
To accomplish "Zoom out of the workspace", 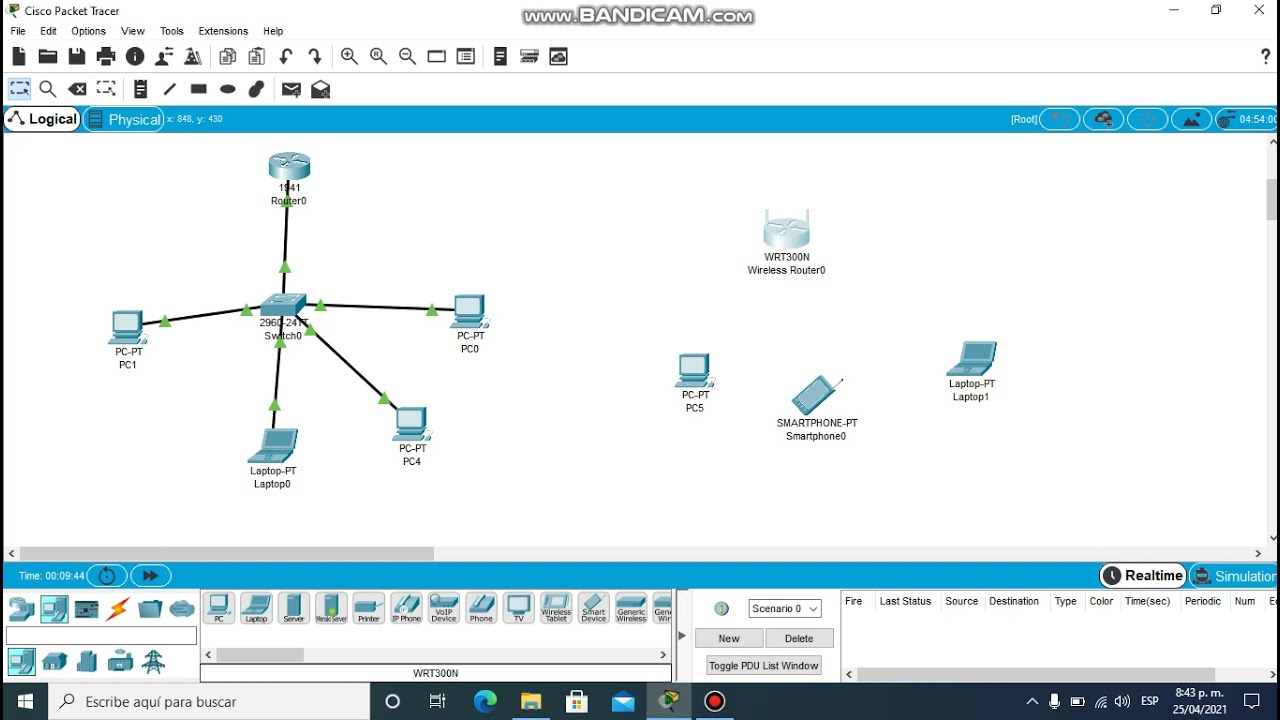I will [407, 57].
